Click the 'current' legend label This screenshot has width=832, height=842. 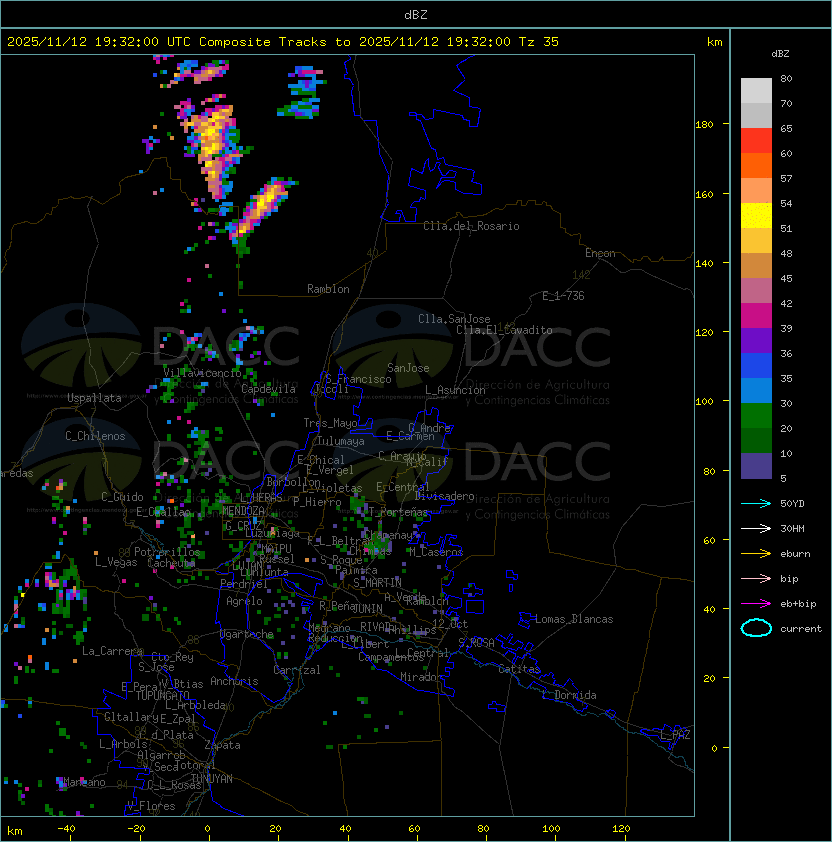pos(801,629)
